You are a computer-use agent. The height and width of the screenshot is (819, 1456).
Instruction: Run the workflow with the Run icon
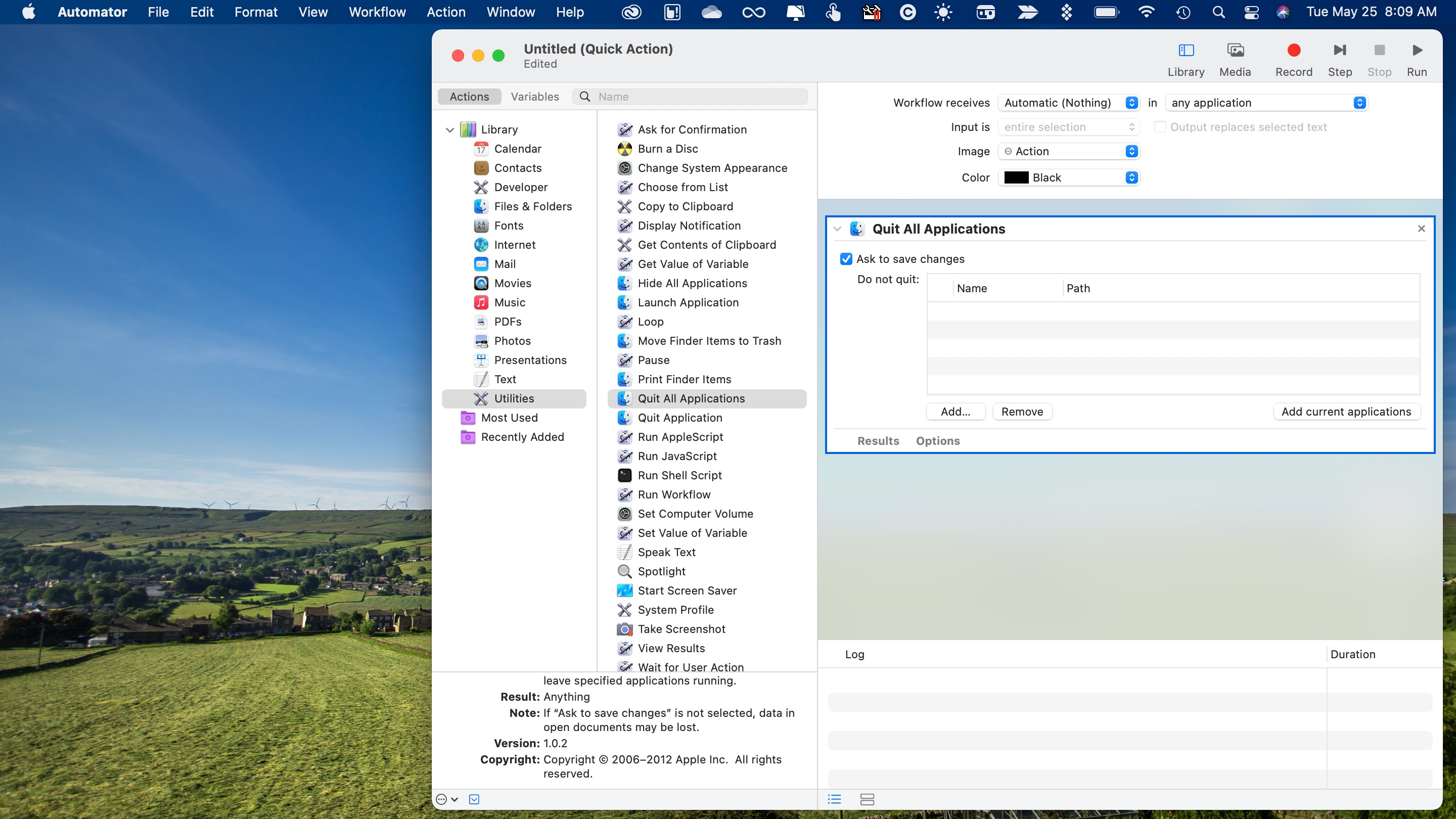1417,51
